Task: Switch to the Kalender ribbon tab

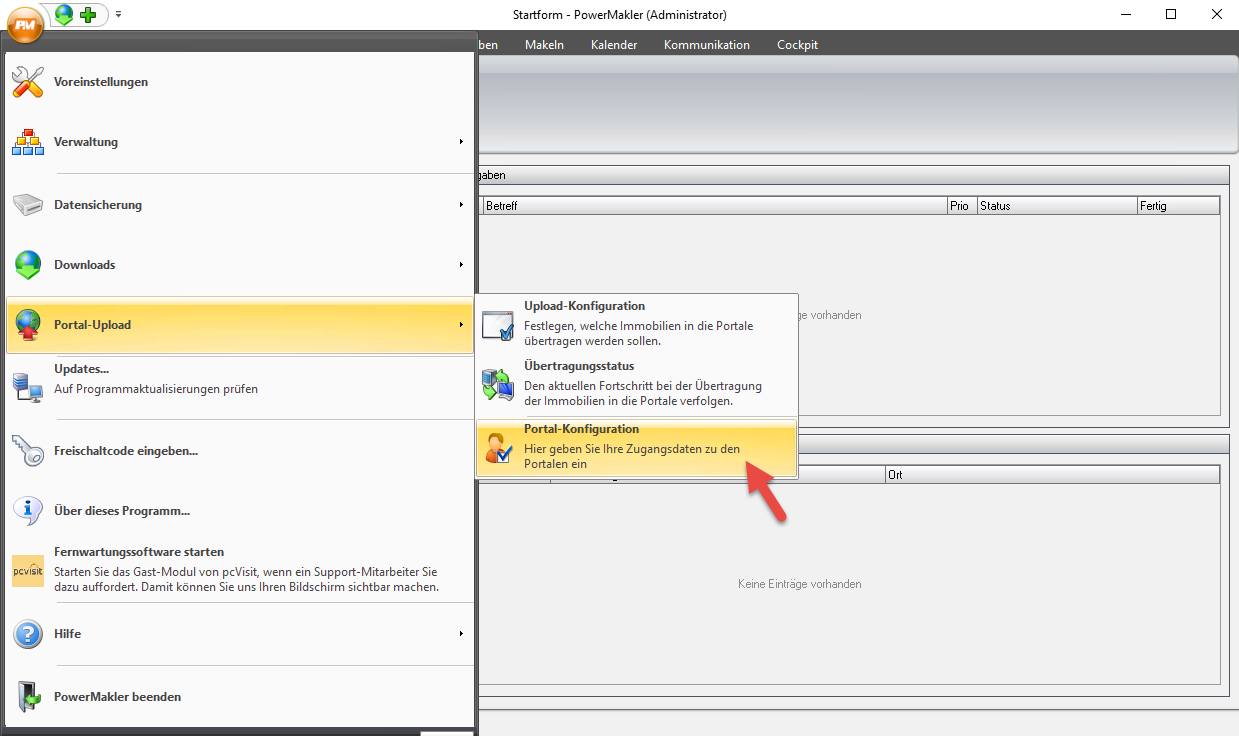Action: click(614, 45)
